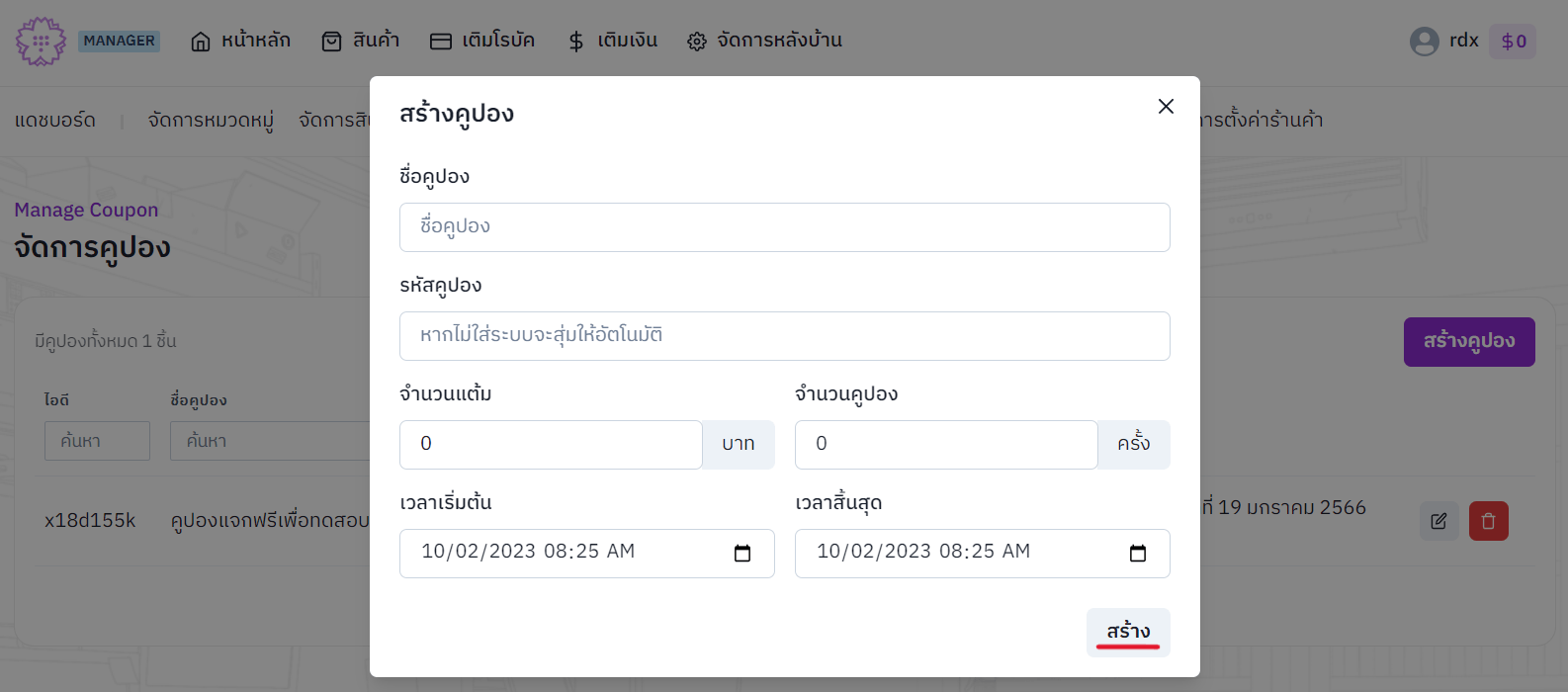Open the end time calendar picker

click(1138, 554)
